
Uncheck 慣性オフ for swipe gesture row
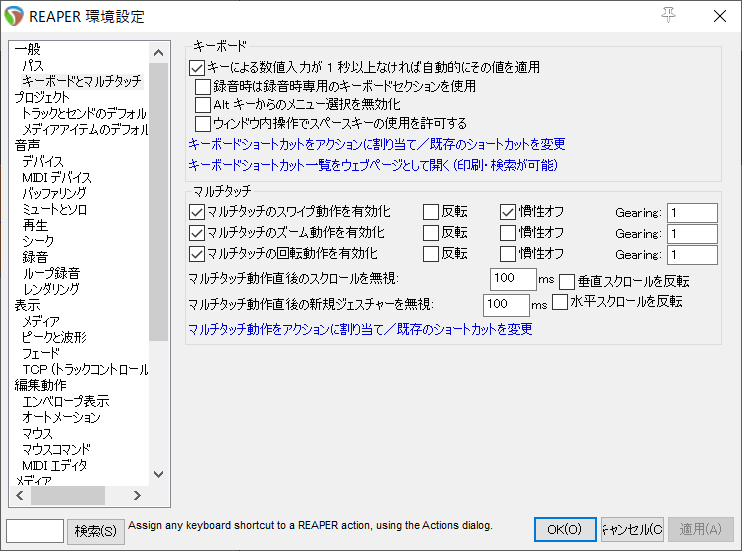click(x=508, y=212)
